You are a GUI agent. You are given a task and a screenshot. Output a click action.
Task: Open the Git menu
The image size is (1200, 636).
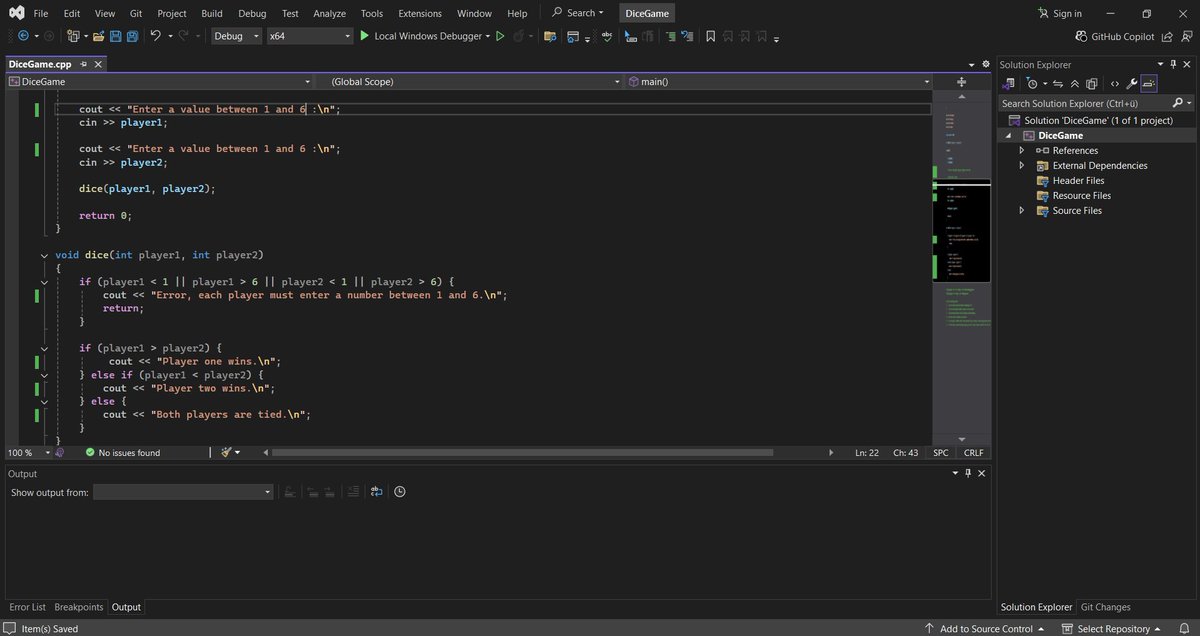pyautogui.click(x=136, y=14)
